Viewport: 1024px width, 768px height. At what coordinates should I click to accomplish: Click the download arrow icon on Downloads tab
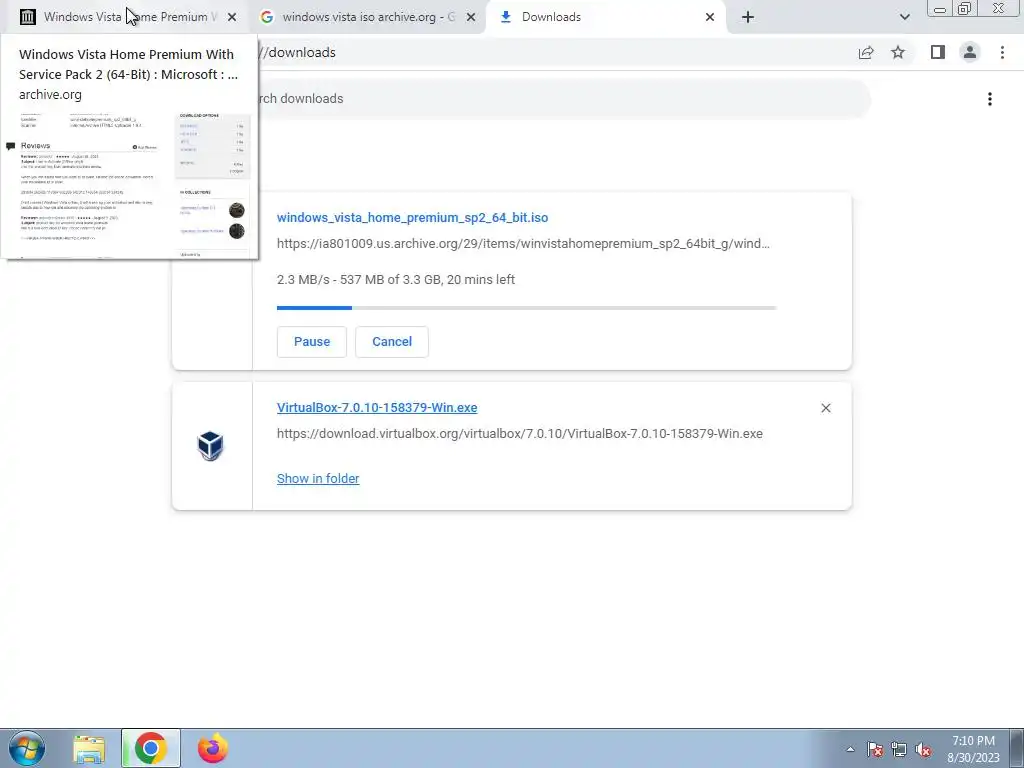click(x=505, y=17)
